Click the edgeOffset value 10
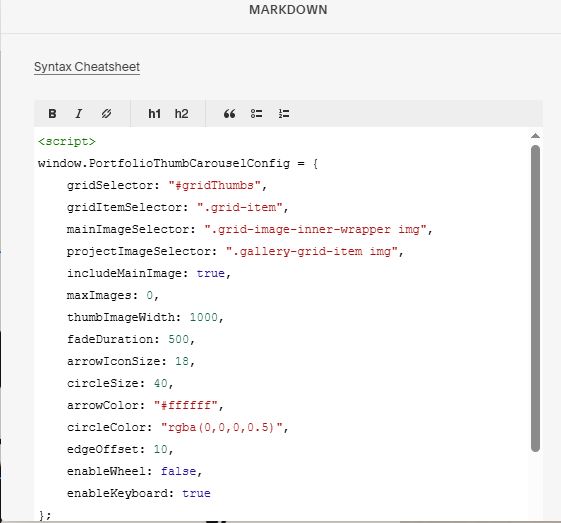This screenshot has width=561, height=523. click(x=161, y=449)
